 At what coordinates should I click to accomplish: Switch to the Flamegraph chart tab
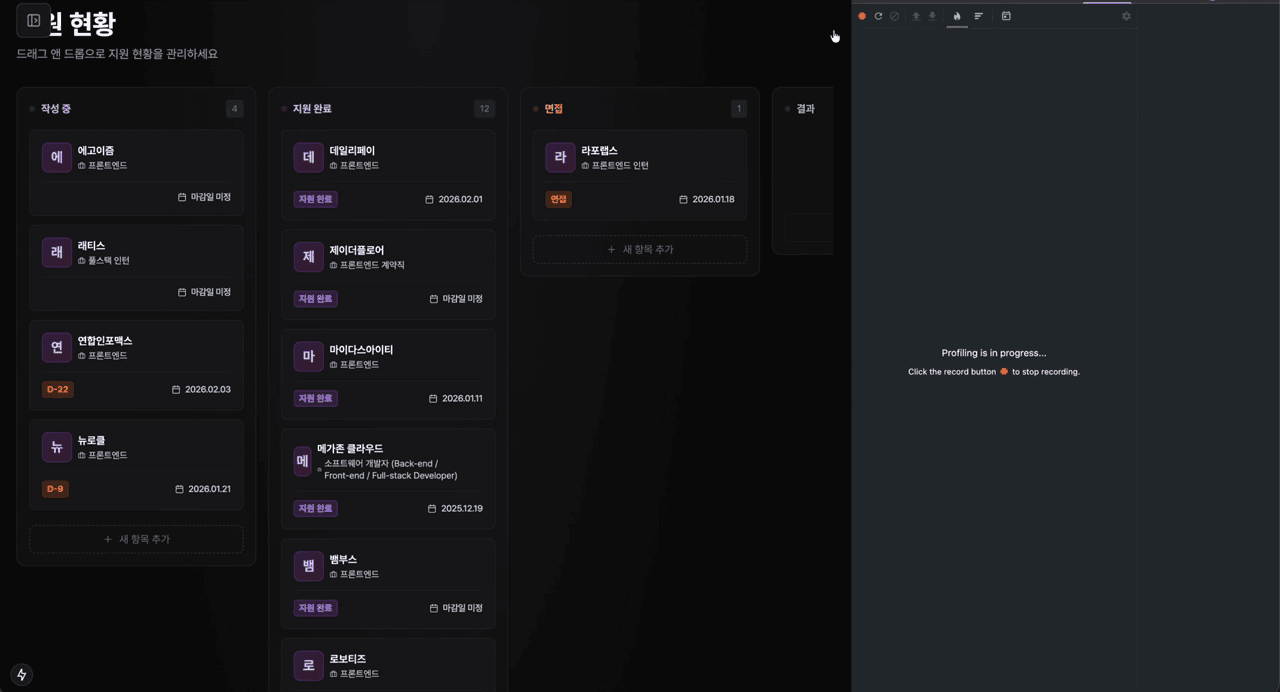pos(957,16)
